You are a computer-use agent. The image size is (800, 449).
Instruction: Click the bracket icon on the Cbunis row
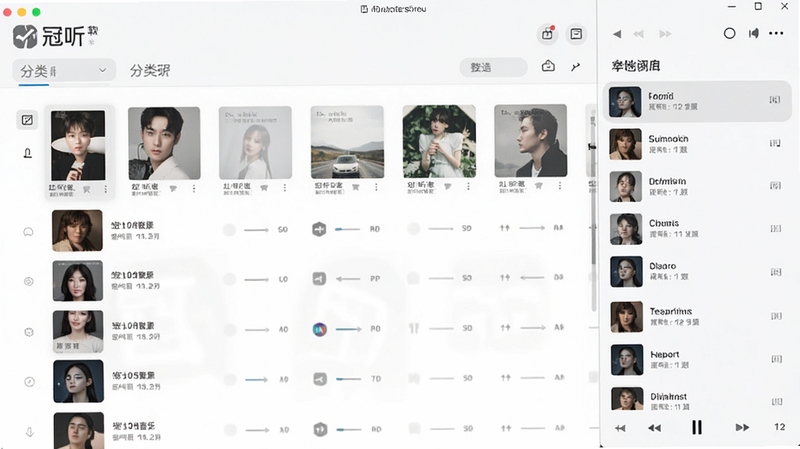tap(776, 229)
